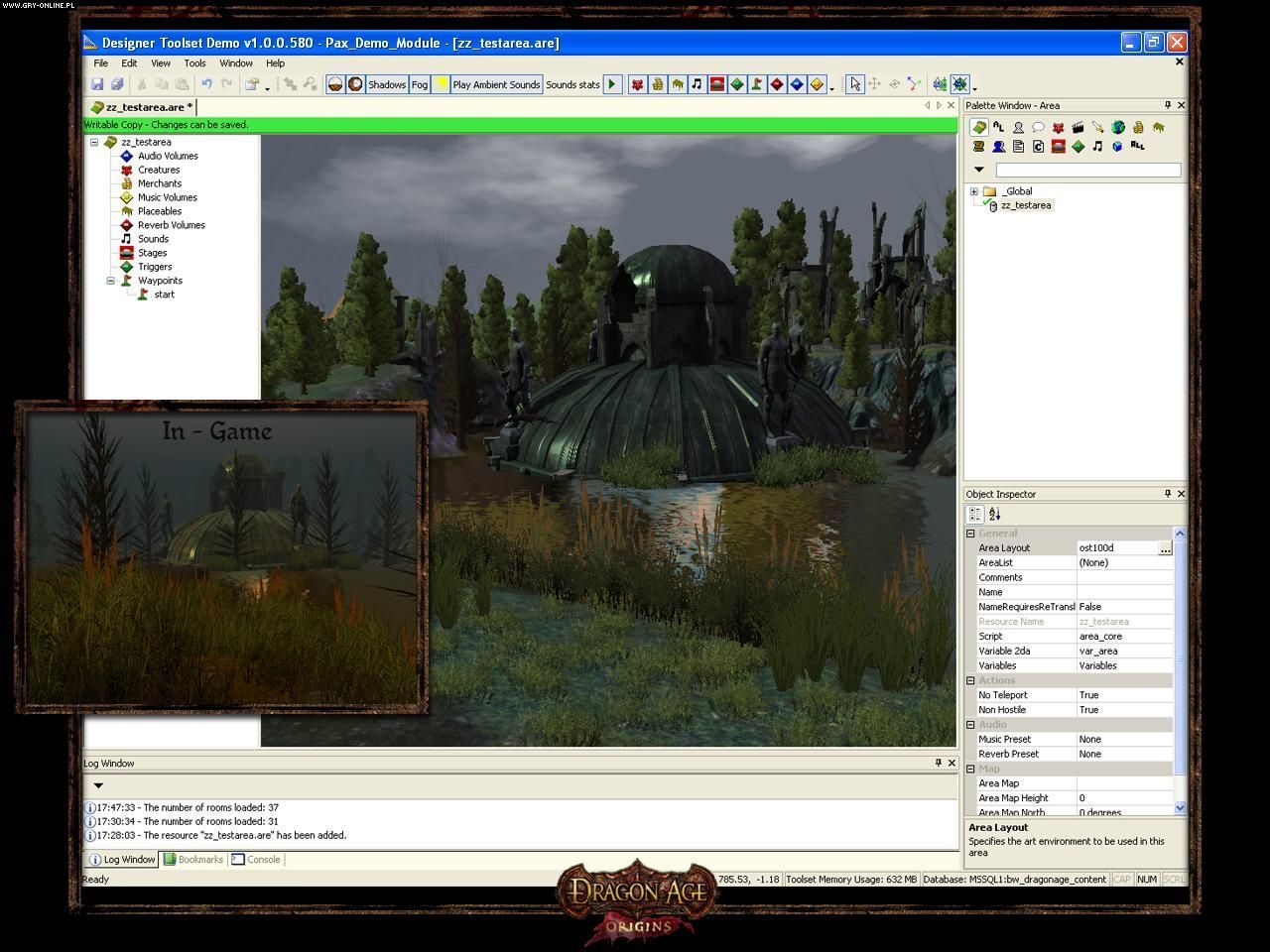Toggle the yellow lighting button before Play Ambient Sounds

(x=442, y=85)
